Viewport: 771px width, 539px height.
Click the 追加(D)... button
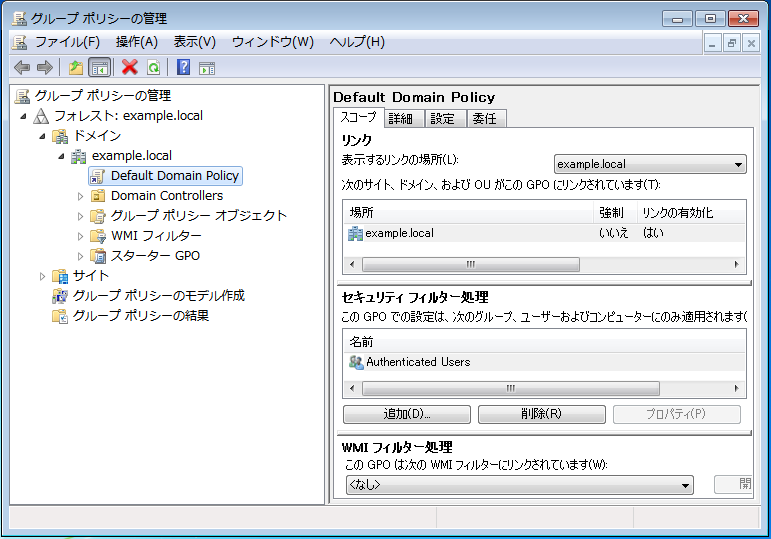coord(407,414)
